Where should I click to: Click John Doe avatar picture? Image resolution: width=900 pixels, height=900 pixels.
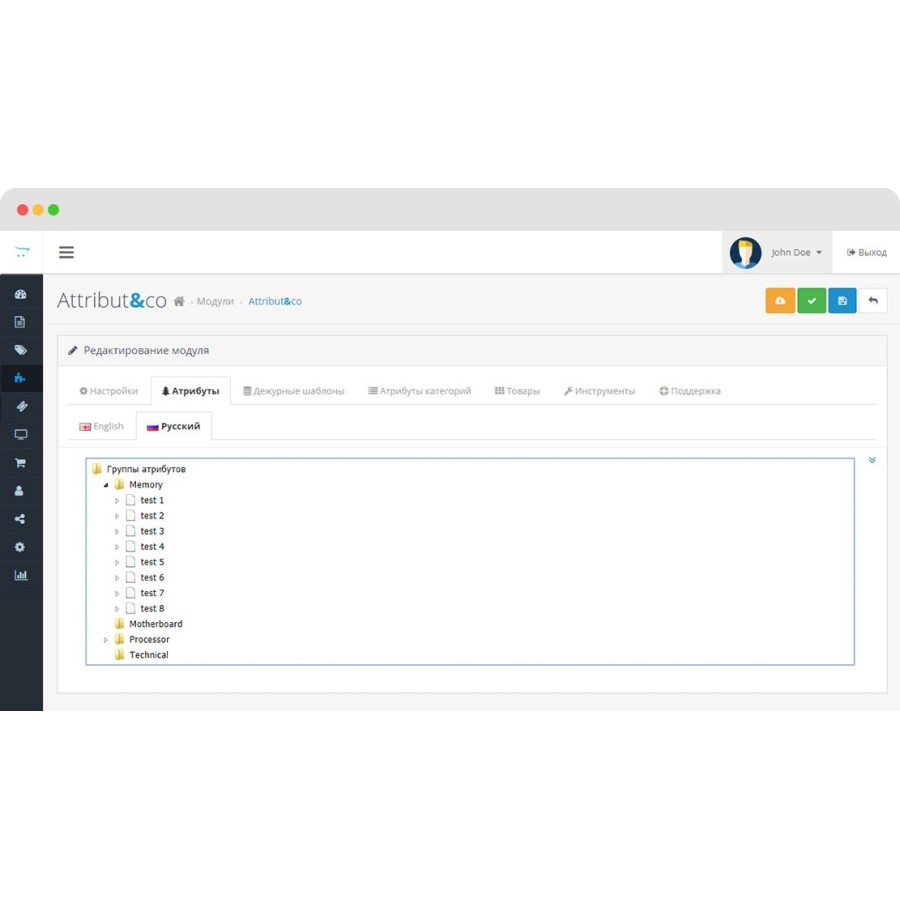(745, 253)
